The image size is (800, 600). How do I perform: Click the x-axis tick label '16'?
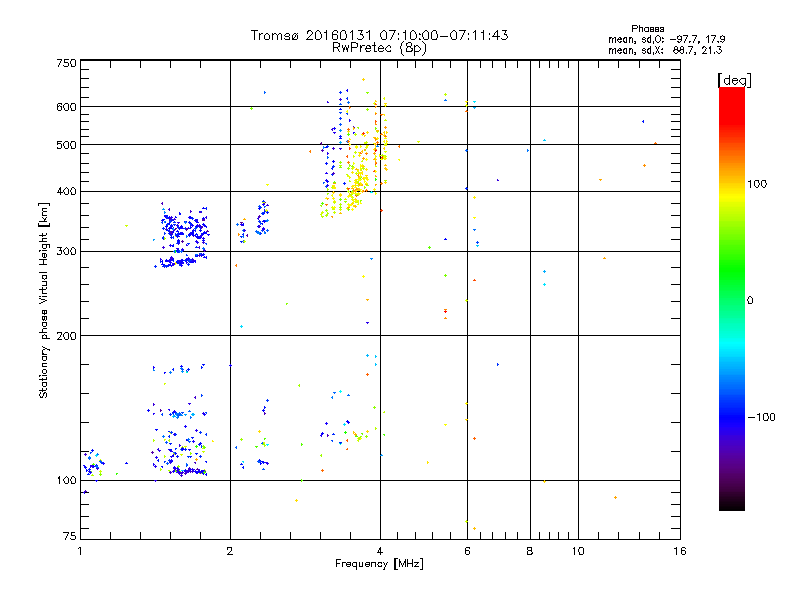point(680,551)
